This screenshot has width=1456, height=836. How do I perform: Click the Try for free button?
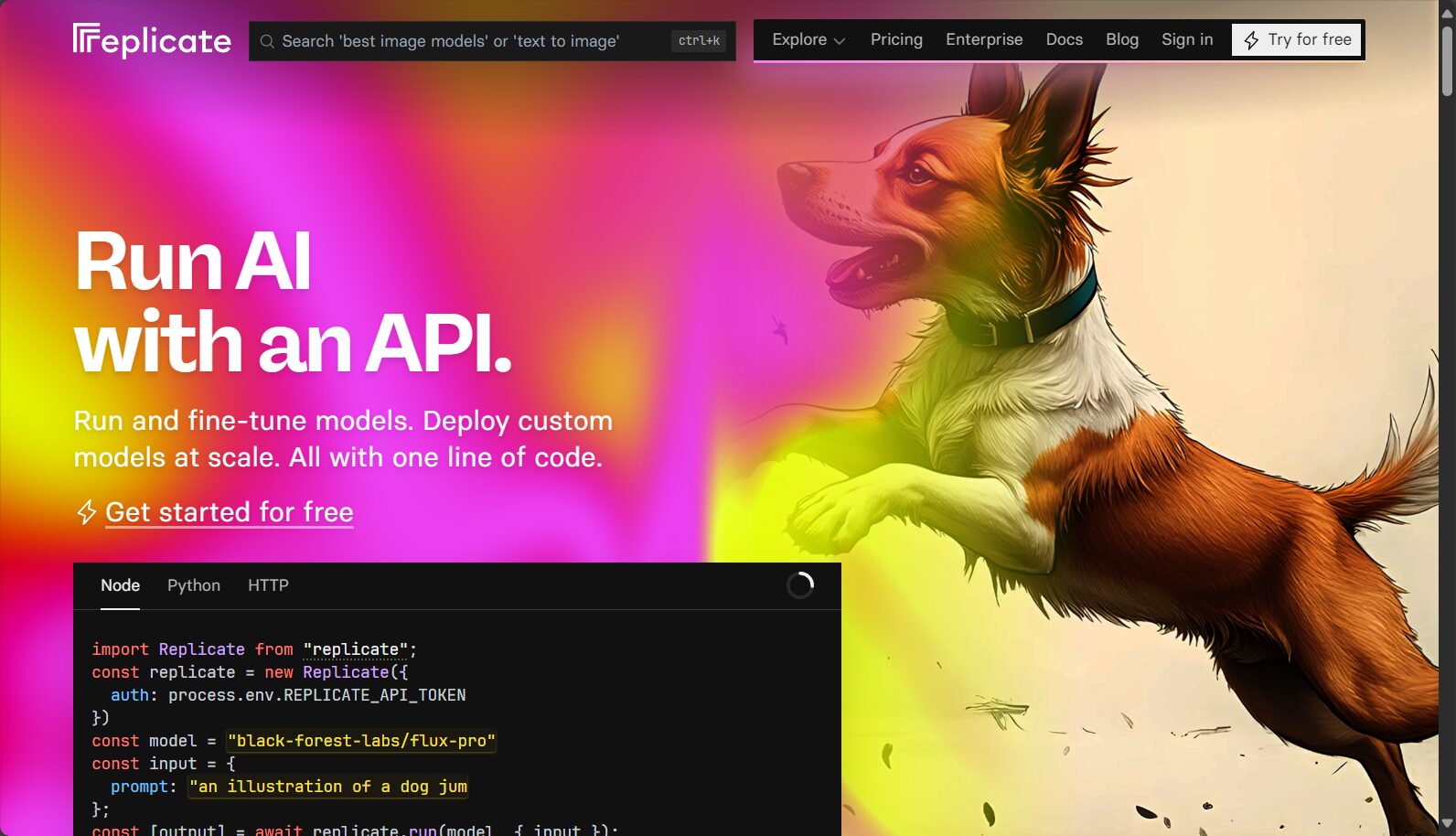[x=1297, y=39]
